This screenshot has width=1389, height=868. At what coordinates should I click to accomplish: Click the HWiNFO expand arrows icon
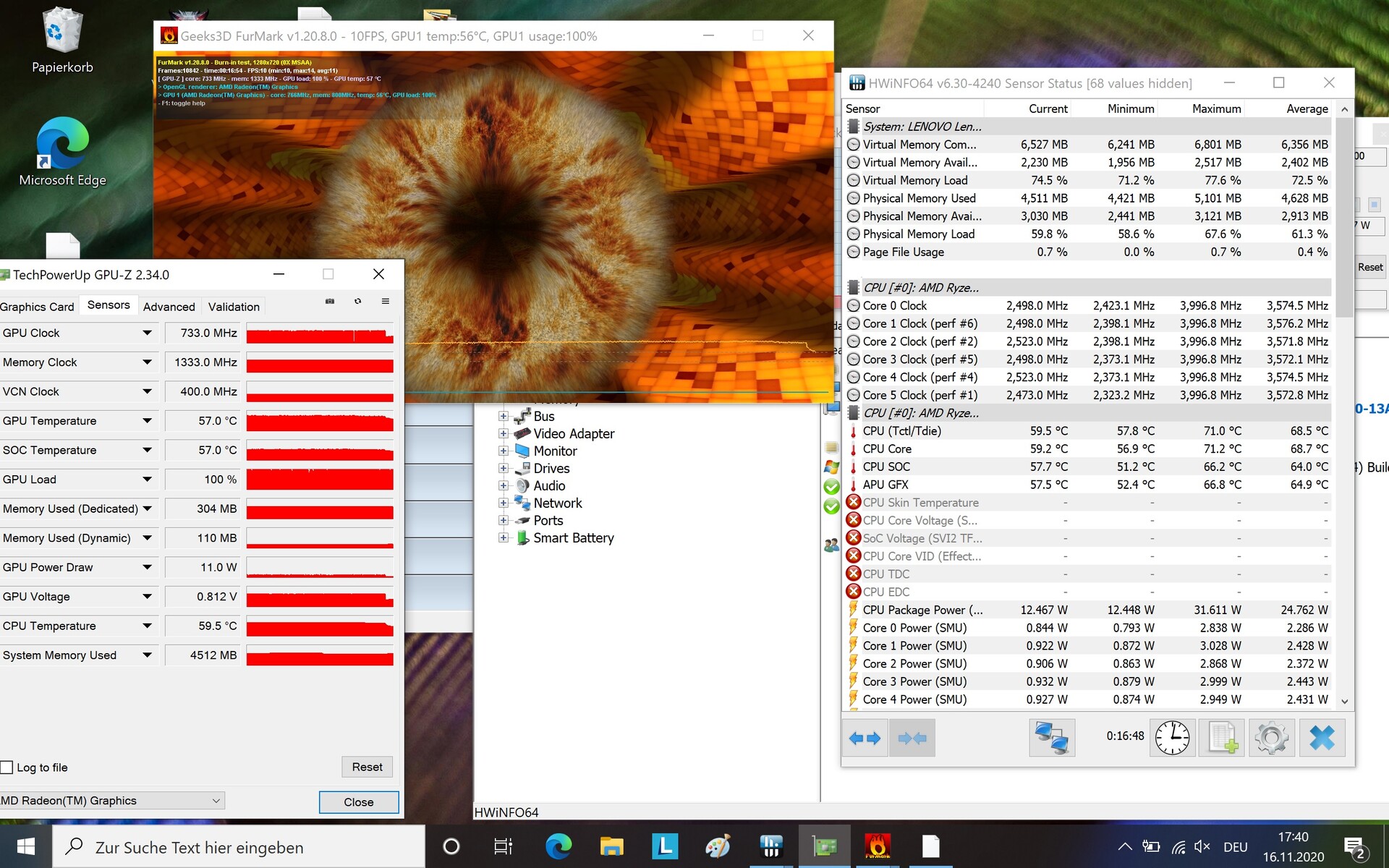coord(865,738)
